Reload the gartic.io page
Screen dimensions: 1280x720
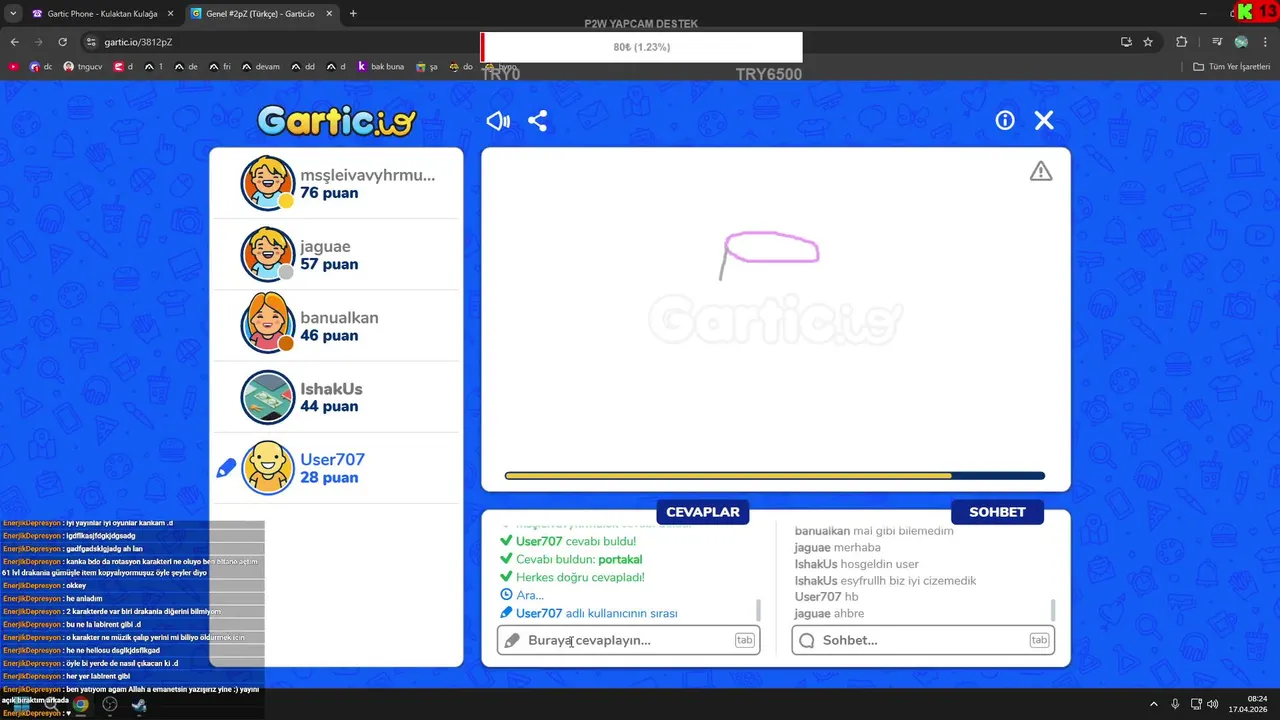62,42
